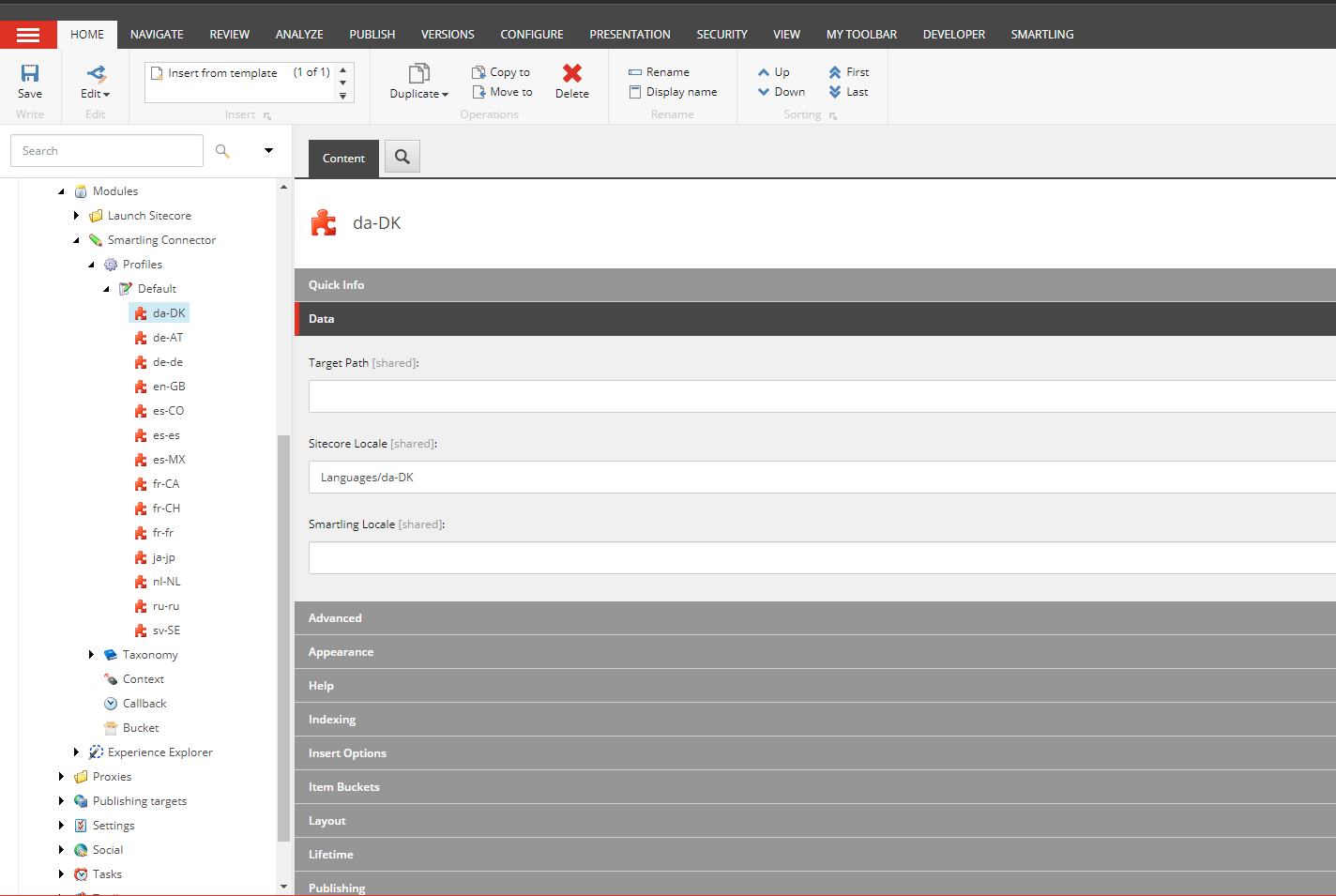Image resolution: width=1336 pixels, height=896 pixels.
Task: Move item Up in sorting
Action: coord(773,72)
